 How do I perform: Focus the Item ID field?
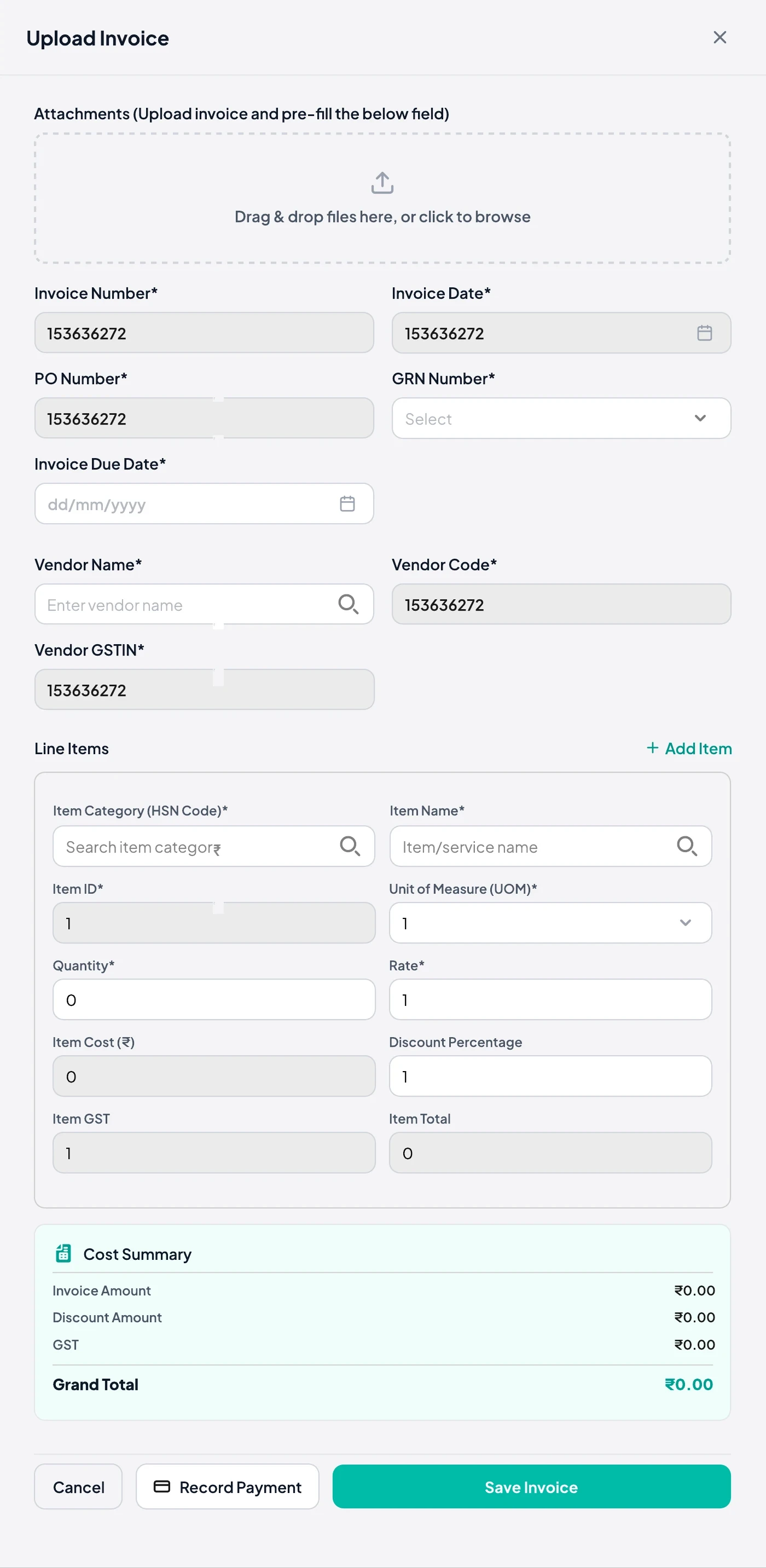(x=213, y=923)
